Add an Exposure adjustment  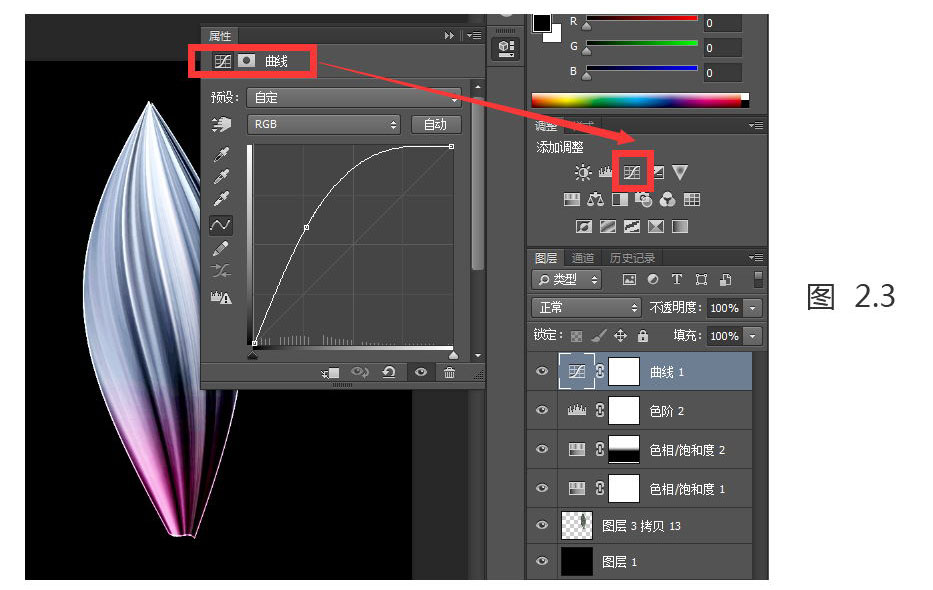click(658, 172)
